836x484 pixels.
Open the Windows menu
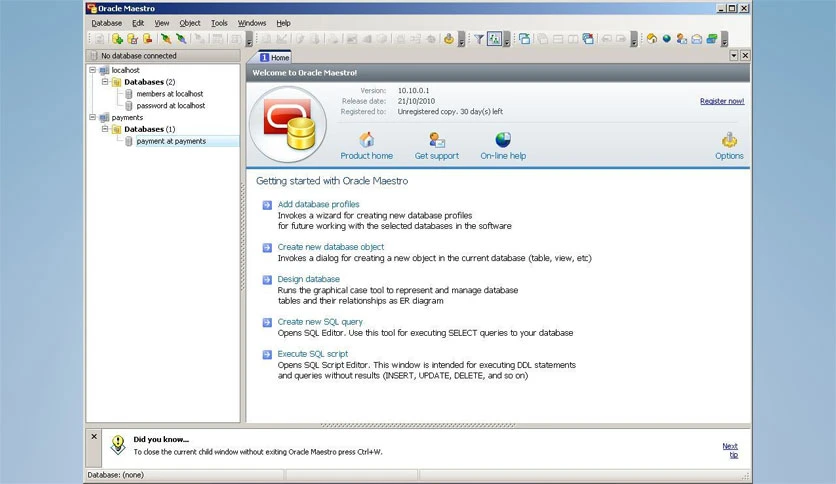[x=252, y=23]
